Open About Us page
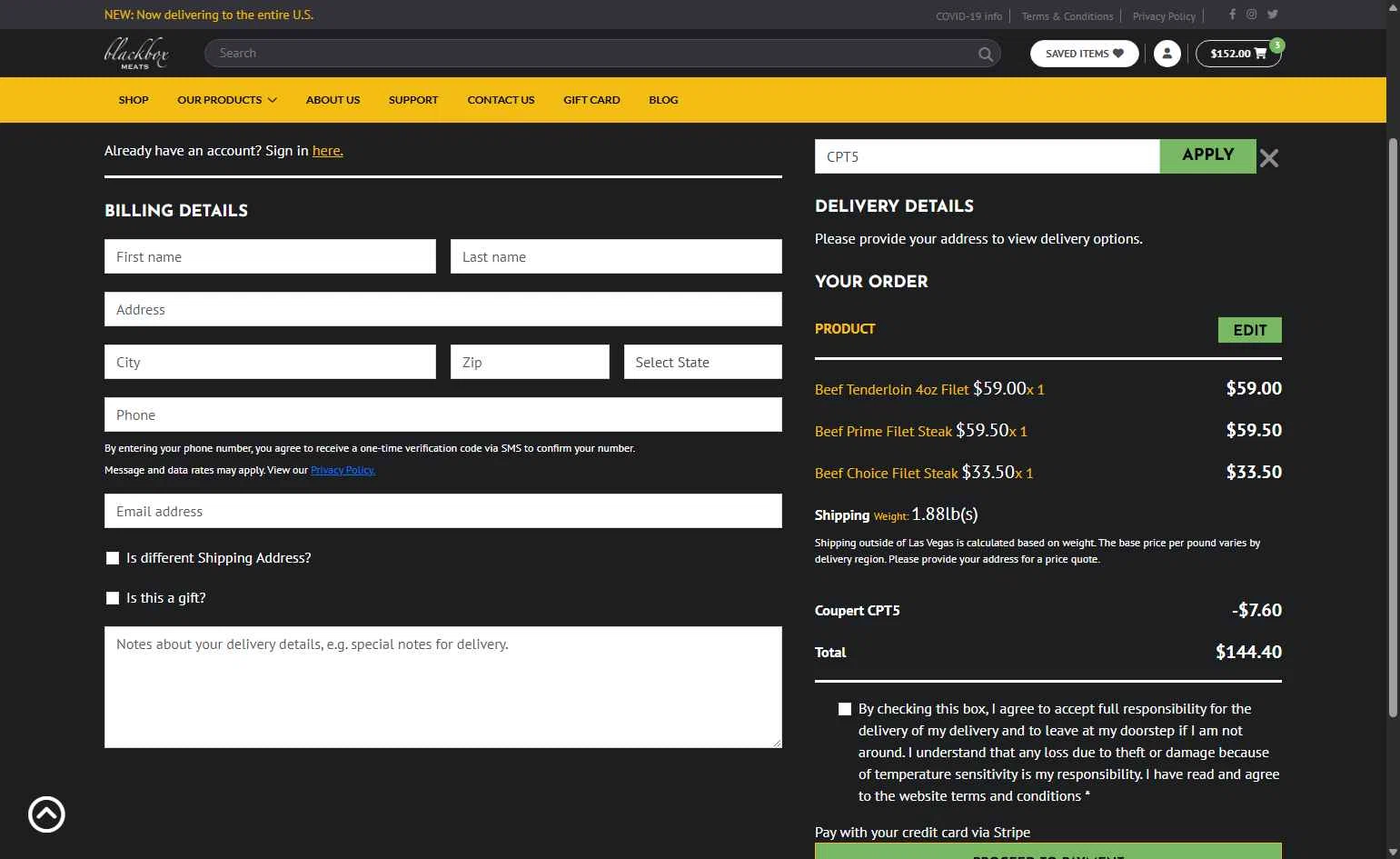This screenshot has height=859, width=1400. 333,100
